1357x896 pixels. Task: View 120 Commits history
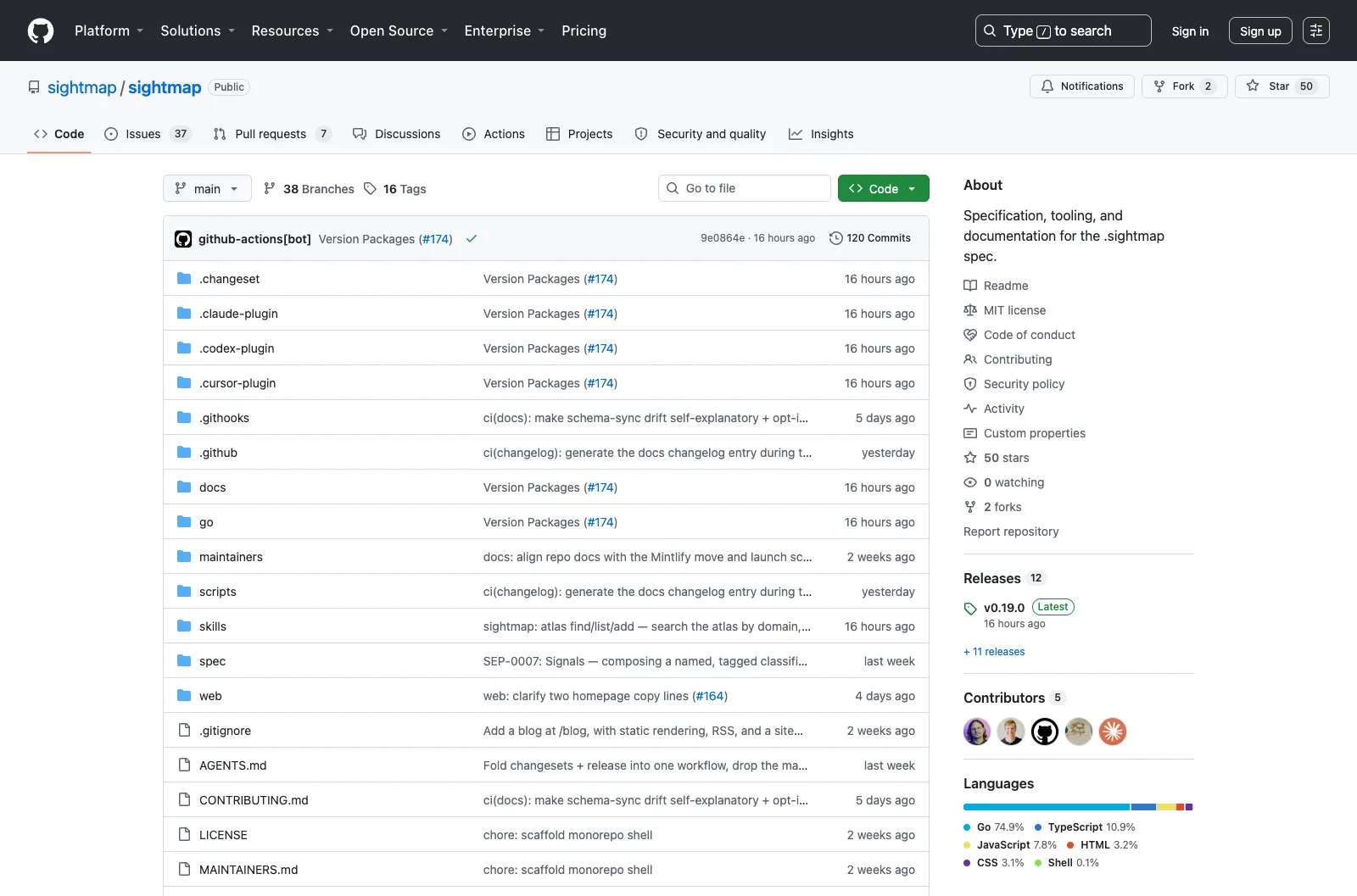tap(869, 238)
